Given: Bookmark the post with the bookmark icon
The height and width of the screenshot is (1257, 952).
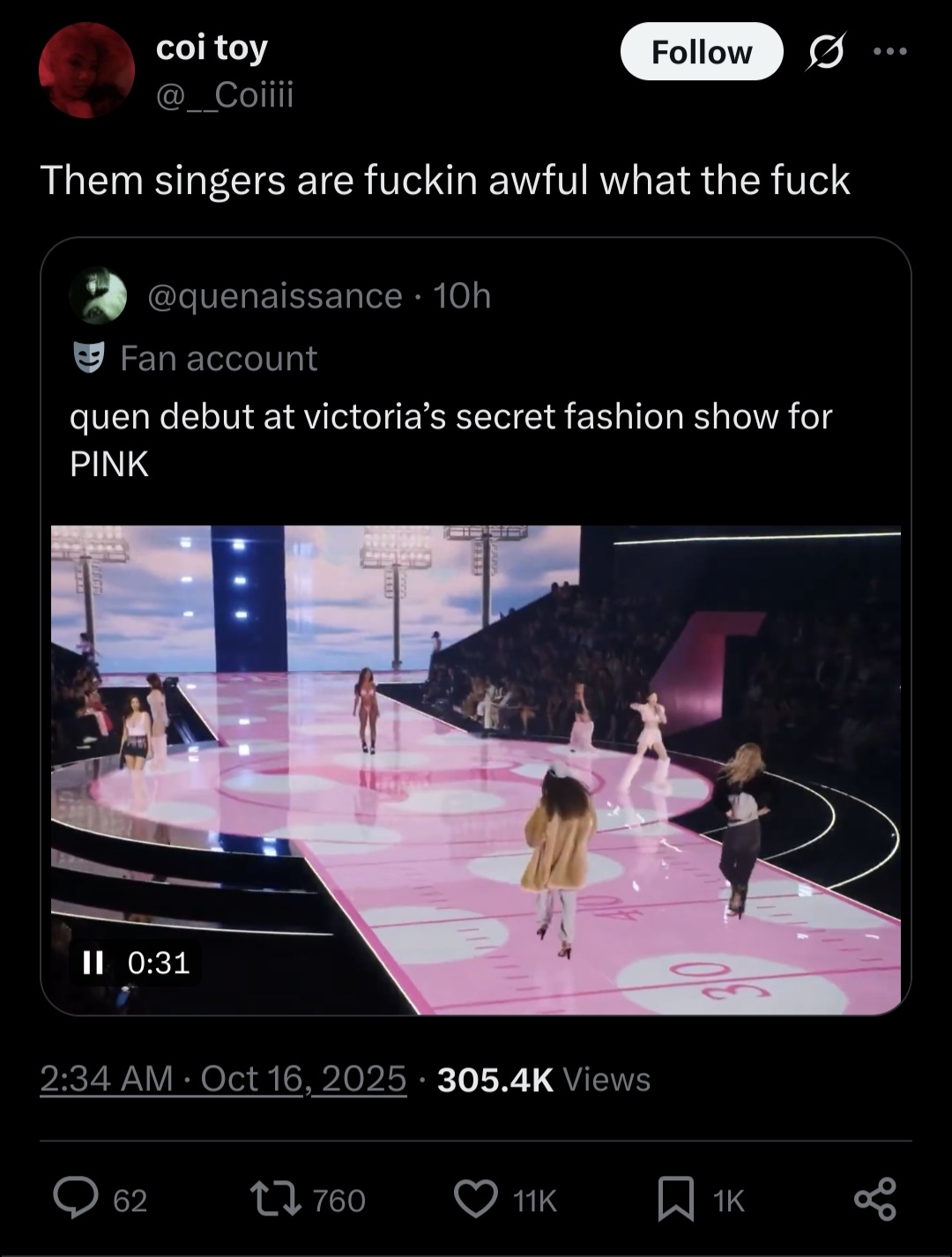Looking at the screenshot, I should (x=676, y=1200).
